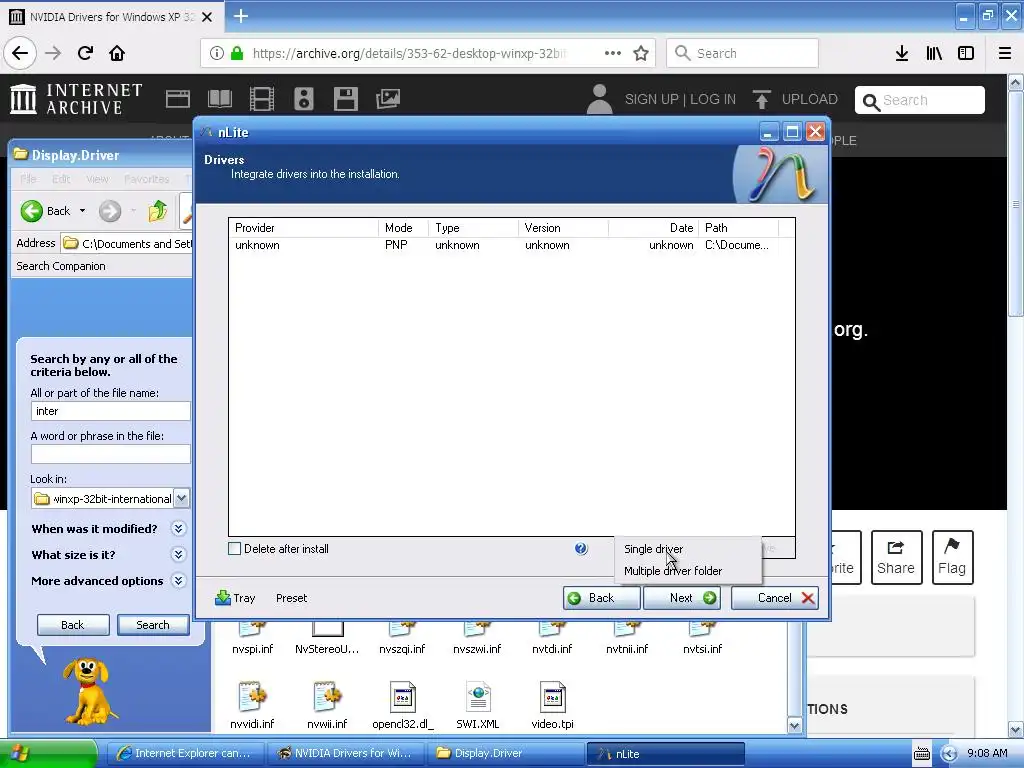The image size is (1024, 768).
Task: Click file name search field containing inter
Action: [x=110, y=411]
